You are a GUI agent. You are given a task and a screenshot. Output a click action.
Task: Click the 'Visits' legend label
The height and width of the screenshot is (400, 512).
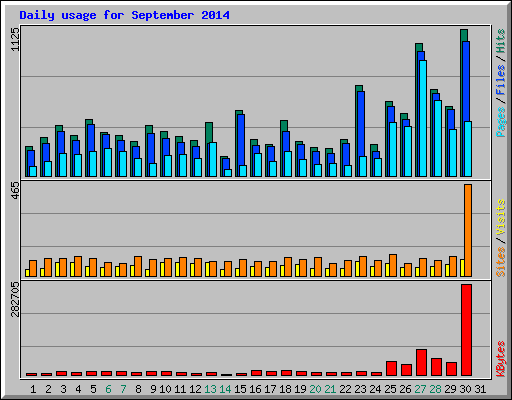click(501, 218)
